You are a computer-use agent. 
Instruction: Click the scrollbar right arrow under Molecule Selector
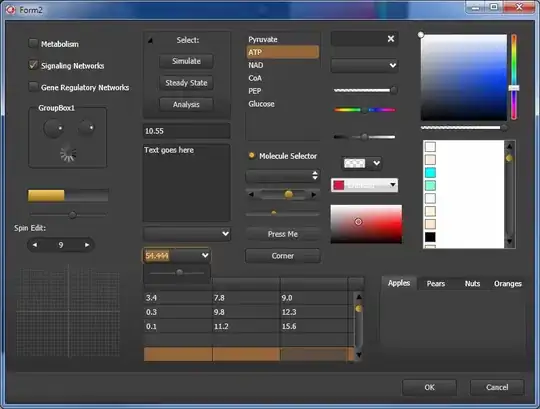coord(314,195)
